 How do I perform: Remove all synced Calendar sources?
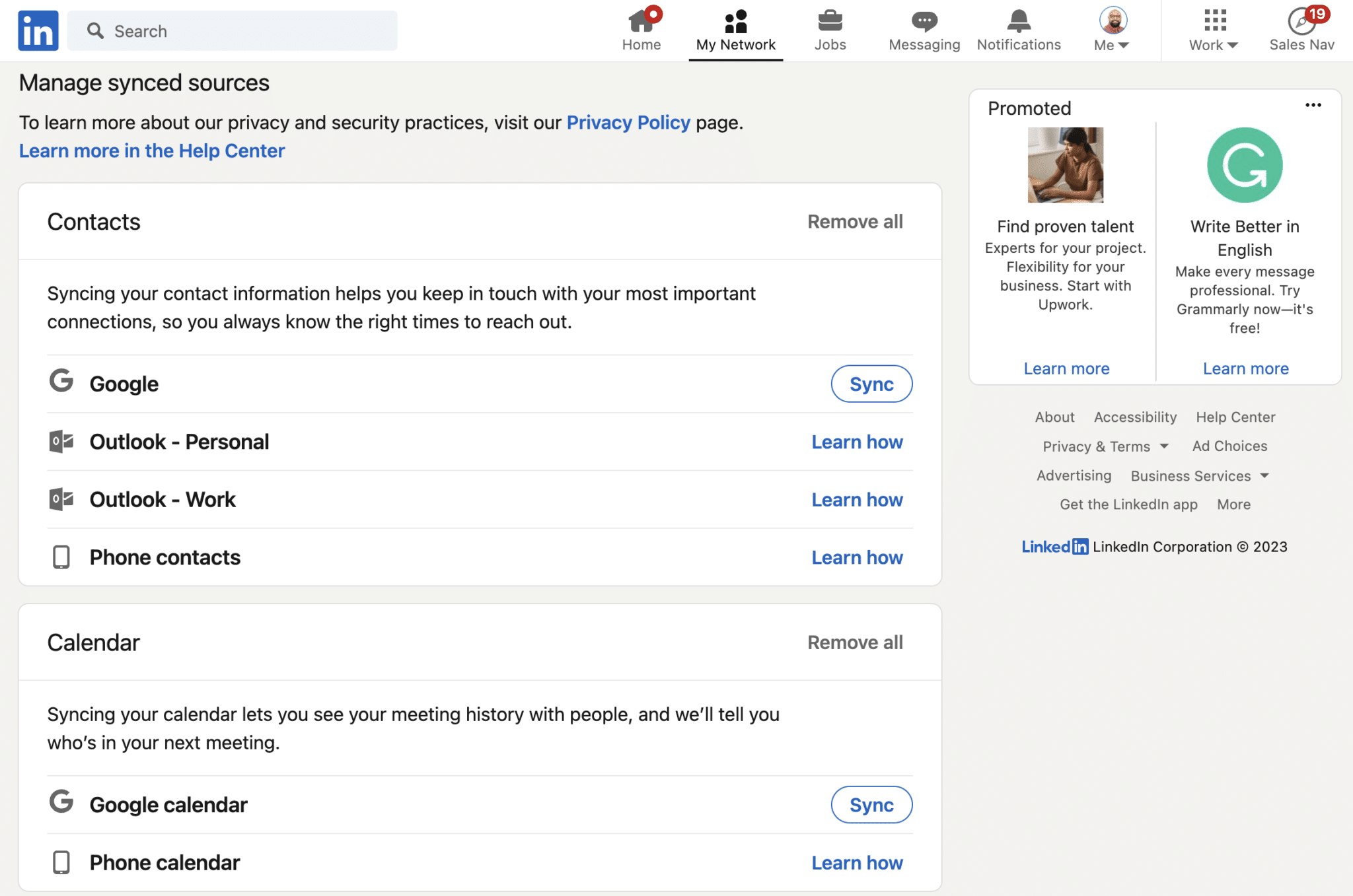click(x=855, y=642)
